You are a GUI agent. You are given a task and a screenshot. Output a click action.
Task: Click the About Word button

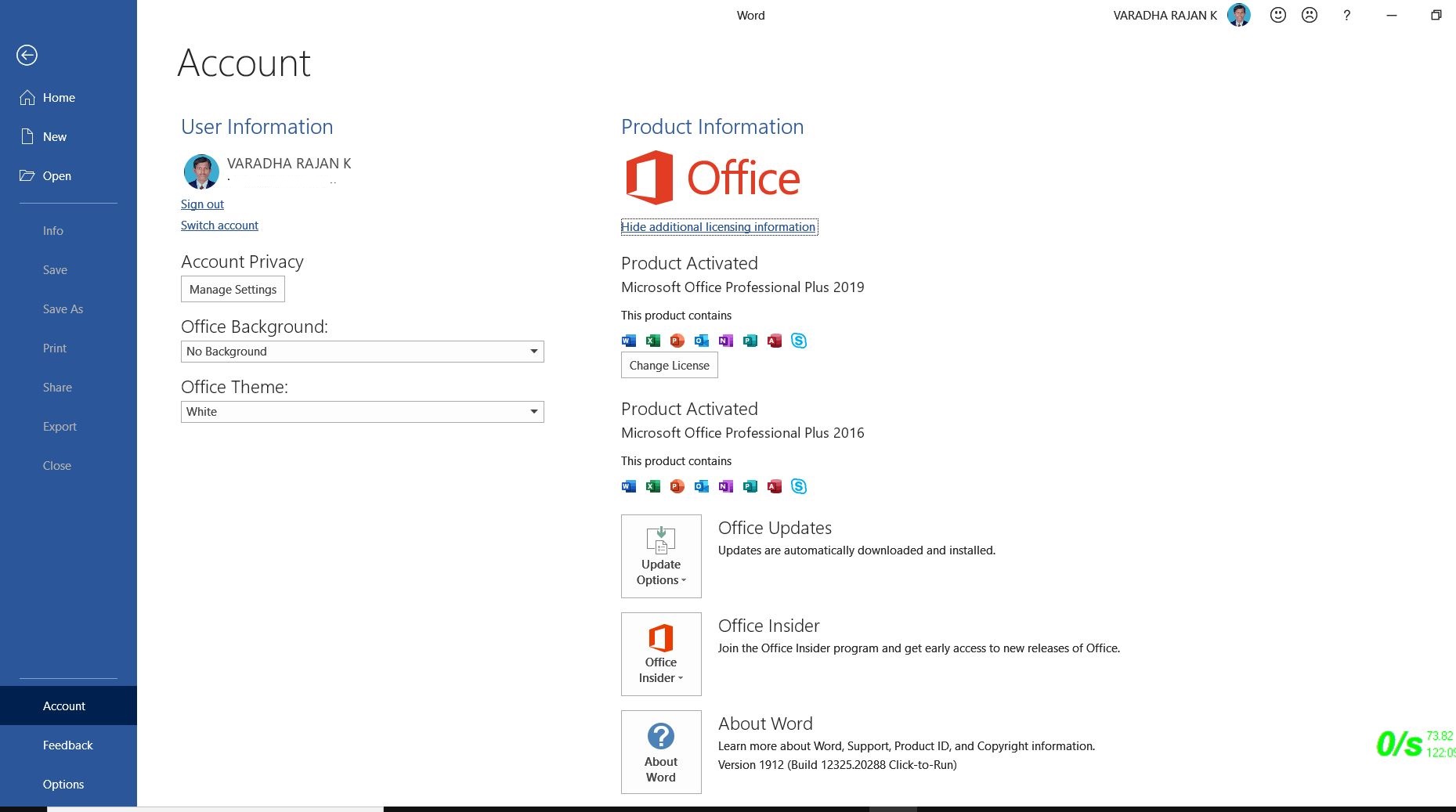[x=661, y=752]
